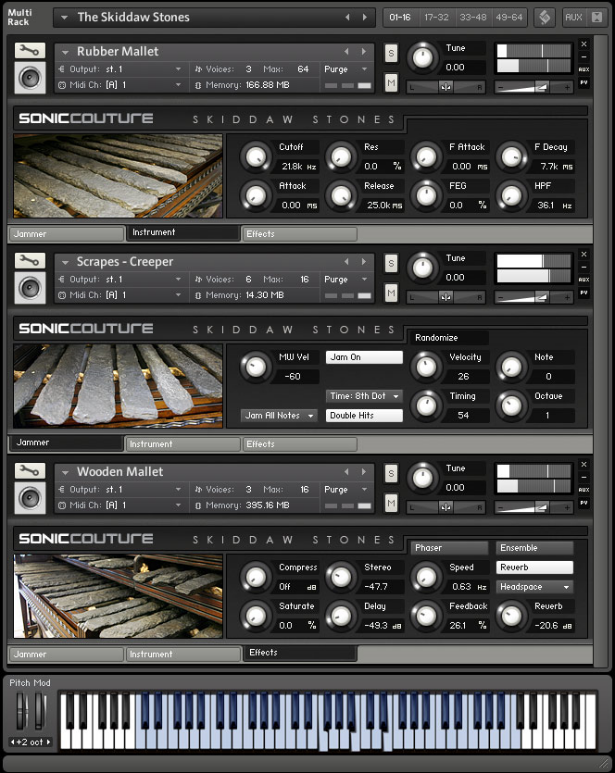
Task: Go to previous Rubber Mallet preset
Action: pyautogui.click(x=346, y=51)
